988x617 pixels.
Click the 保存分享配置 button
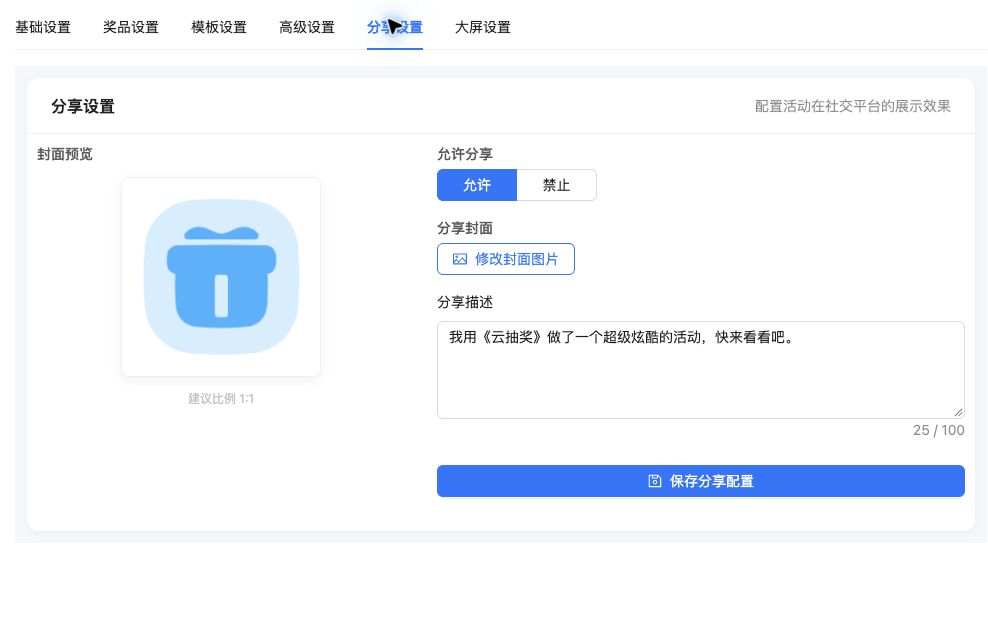701,481
